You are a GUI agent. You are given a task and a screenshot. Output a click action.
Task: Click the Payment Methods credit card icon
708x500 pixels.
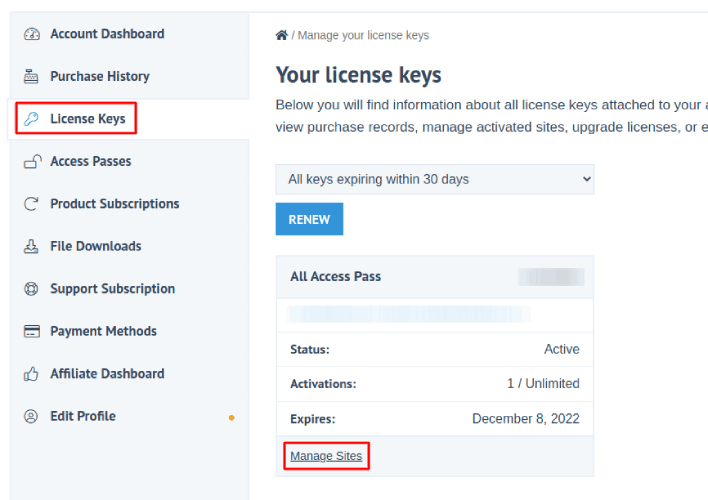(x=31, y=331)
